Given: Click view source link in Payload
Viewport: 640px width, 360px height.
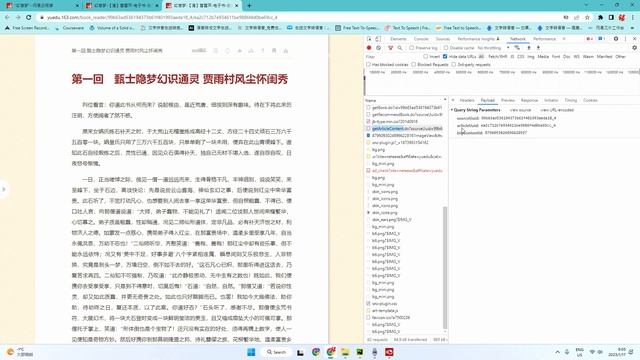Looking at the screenshot, I should coord(520,110).
